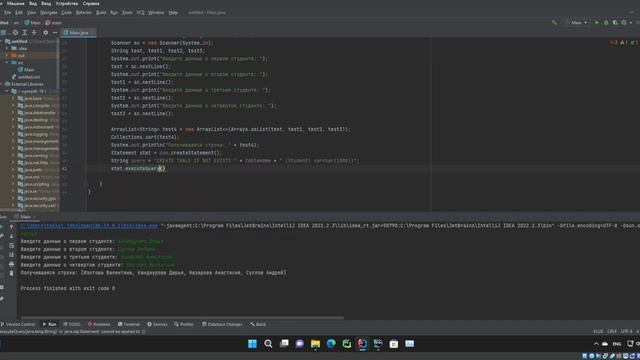Open Version Control tool window
This screenshot has height=360, width=640.
click(x=18, y=324)
